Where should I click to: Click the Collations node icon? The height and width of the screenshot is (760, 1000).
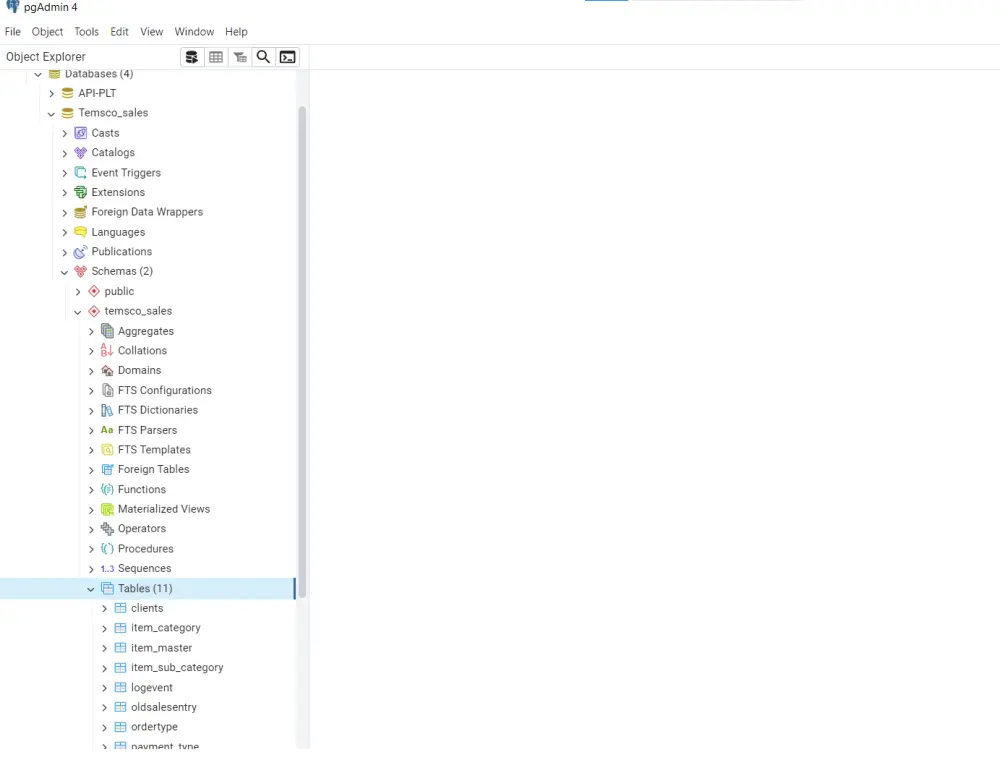tap(107, 351)
